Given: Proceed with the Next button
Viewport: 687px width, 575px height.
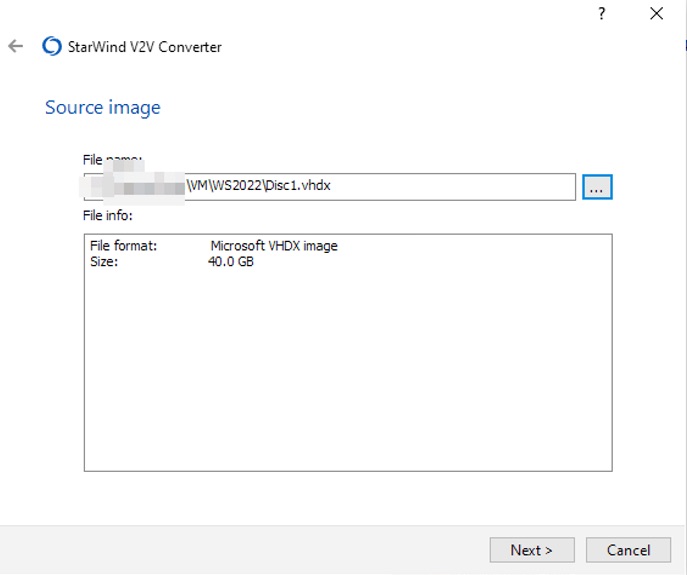Looking at the screenshot, I should [x=531, y=550].
